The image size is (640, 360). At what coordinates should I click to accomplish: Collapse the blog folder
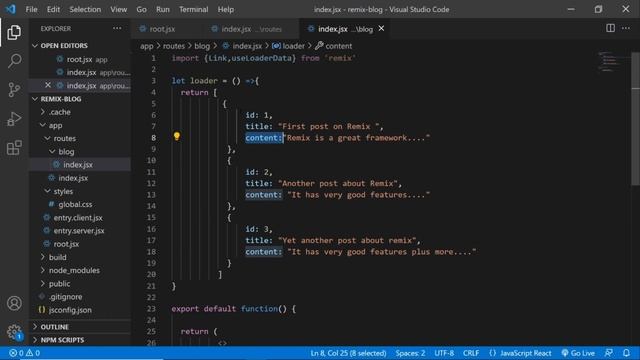tap(80, 151)
